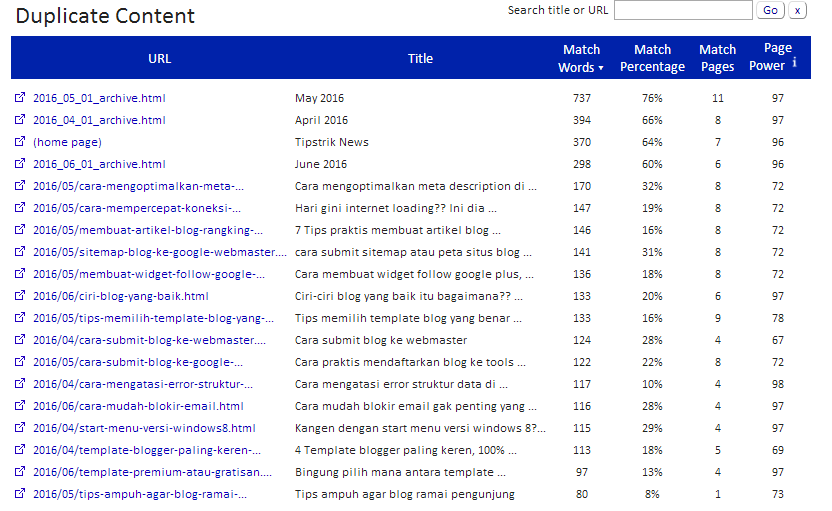832x511 pixels.
Task: Click the Go search button
Action: point(770,10)
